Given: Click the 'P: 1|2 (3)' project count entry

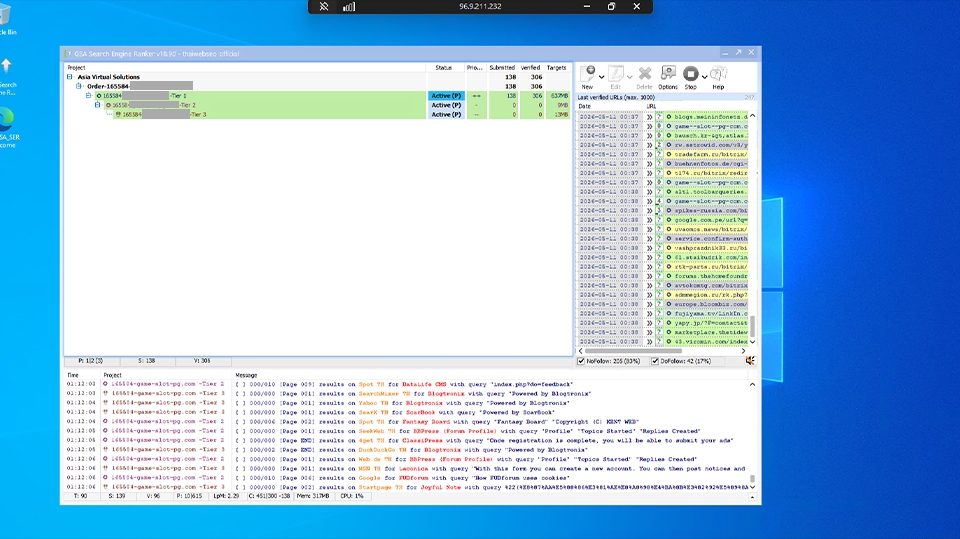Looking at the screenshot, I should pos(91,361).
